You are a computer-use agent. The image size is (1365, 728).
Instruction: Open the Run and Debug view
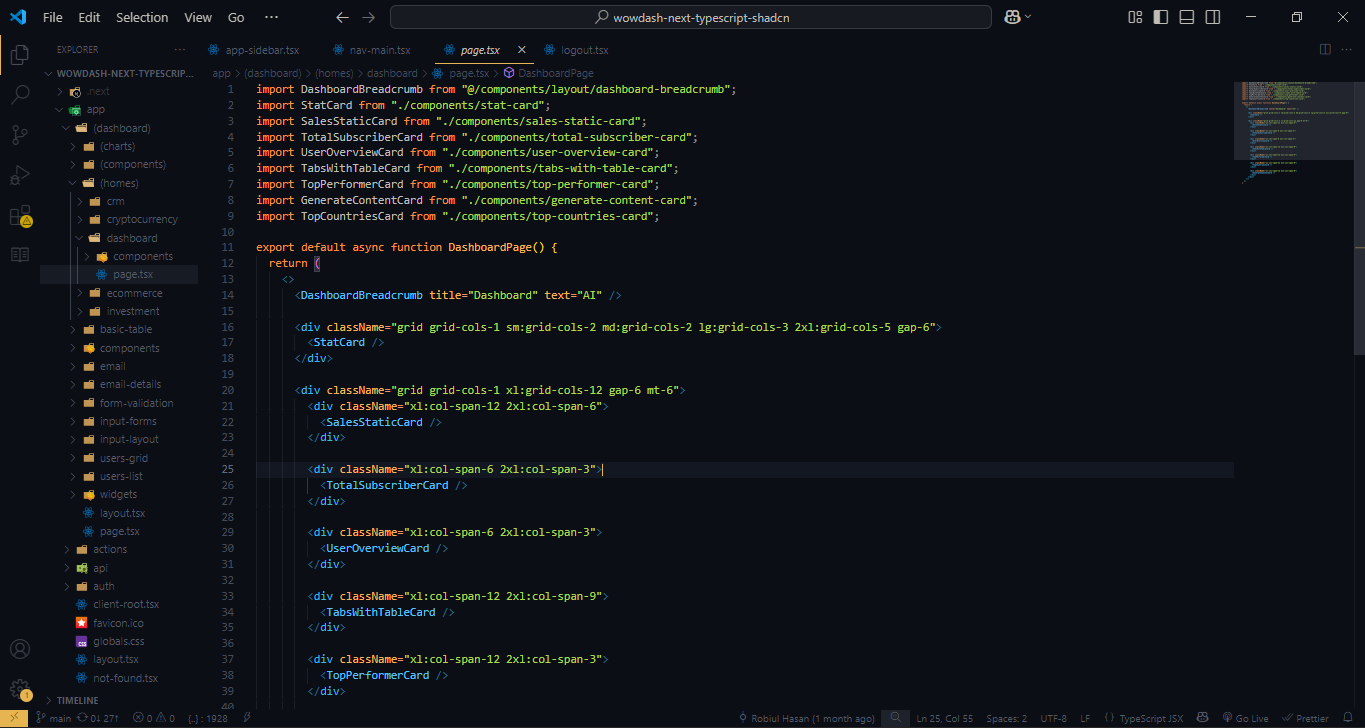coord(19,174)
